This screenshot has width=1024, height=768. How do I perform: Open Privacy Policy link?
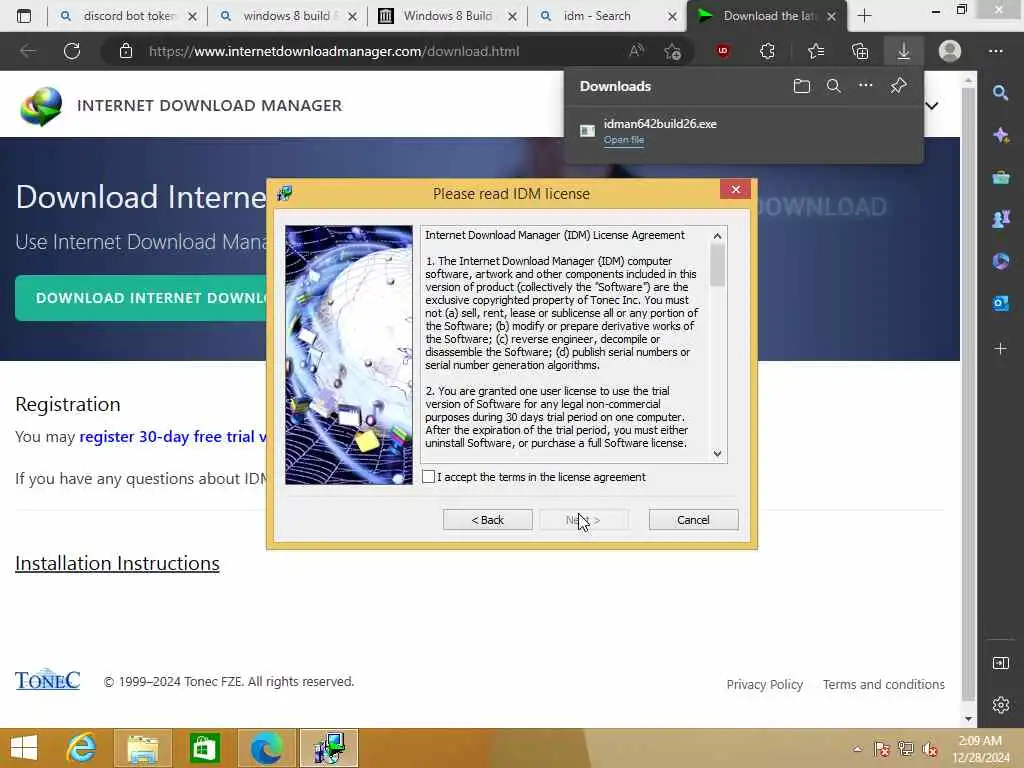765,684
